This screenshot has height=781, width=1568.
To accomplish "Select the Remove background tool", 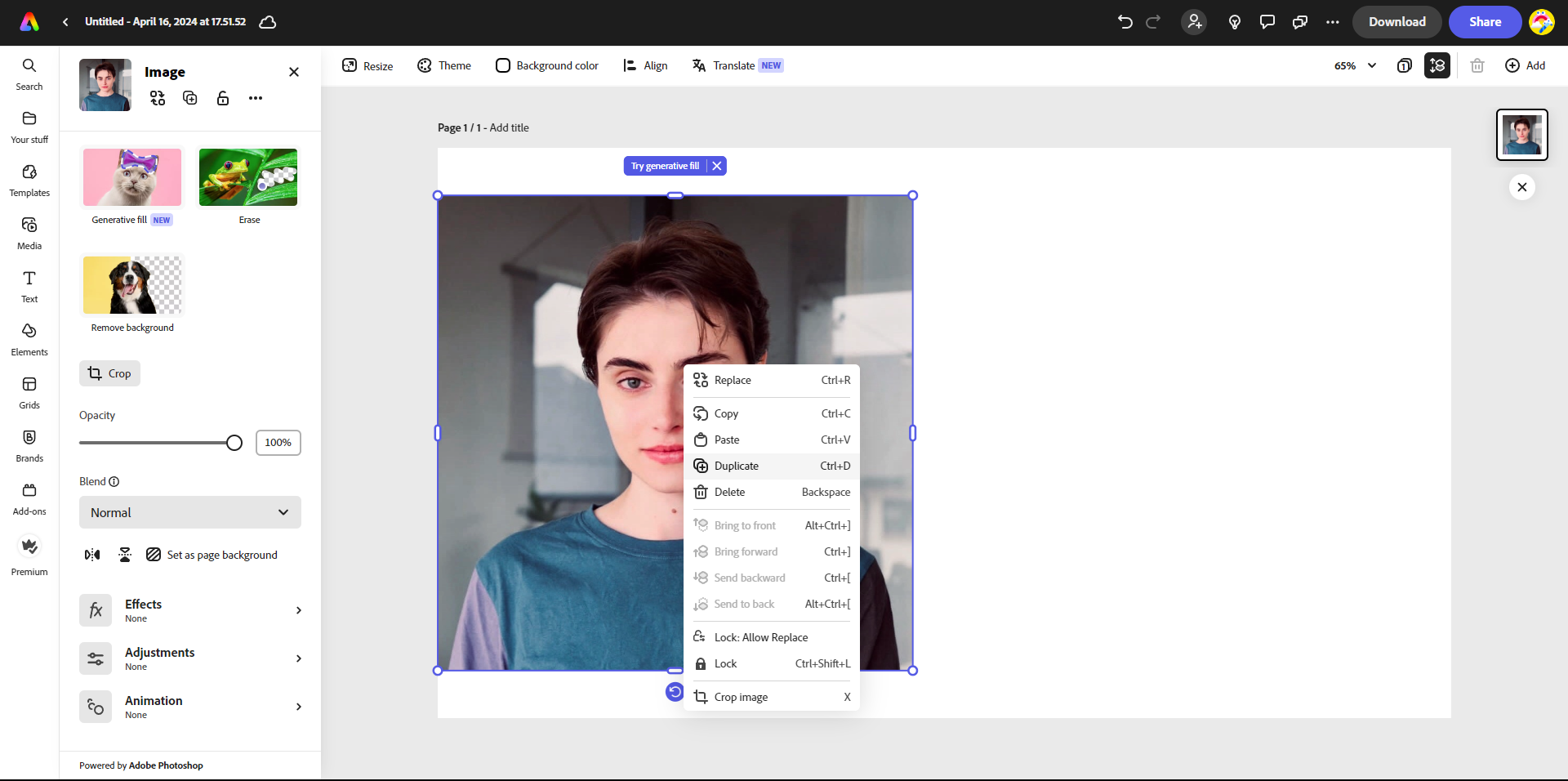I will pos(131,285).
